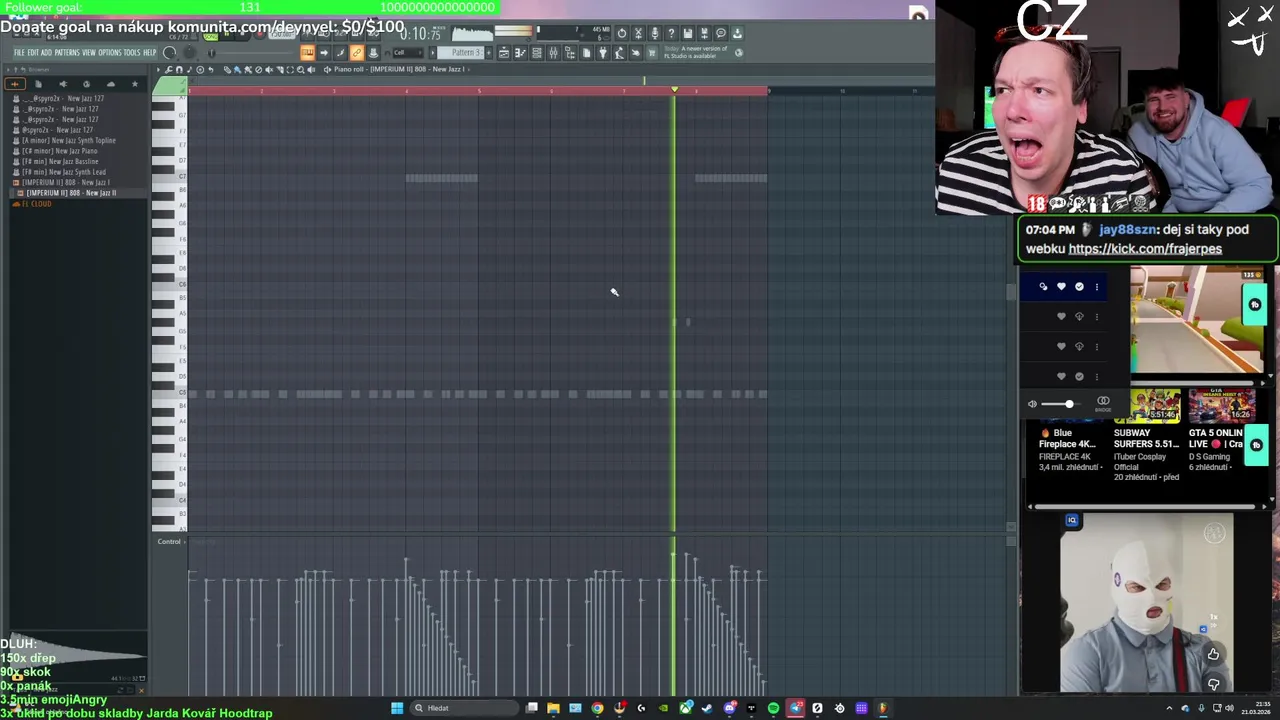Open the Playlist view icon
This screenshot has height=720, width=1280.
(x=503, y=52)
